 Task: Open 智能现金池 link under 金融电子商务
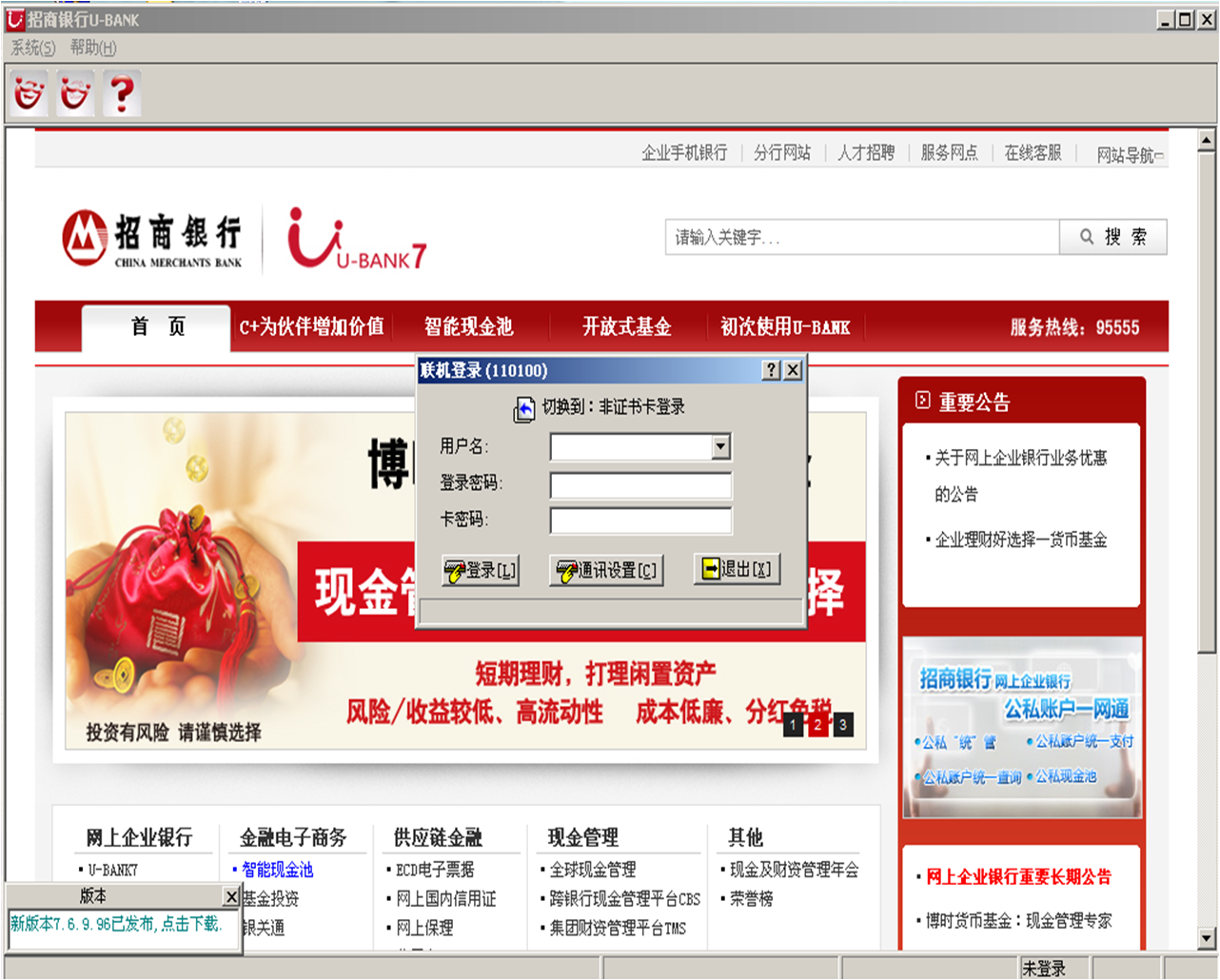[277, 870]
